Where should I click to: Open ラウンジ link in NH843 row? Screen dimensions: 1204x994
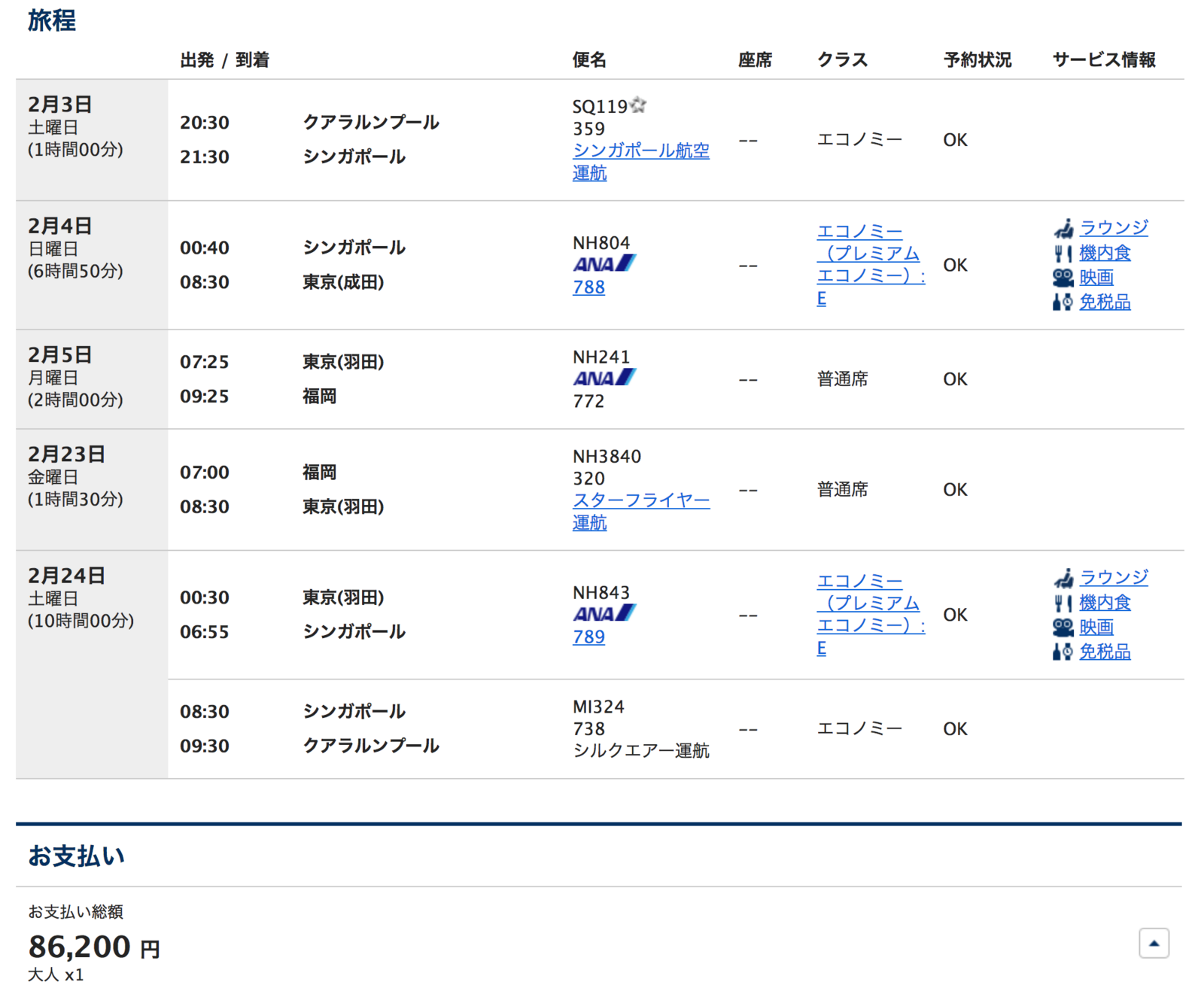1114,578
